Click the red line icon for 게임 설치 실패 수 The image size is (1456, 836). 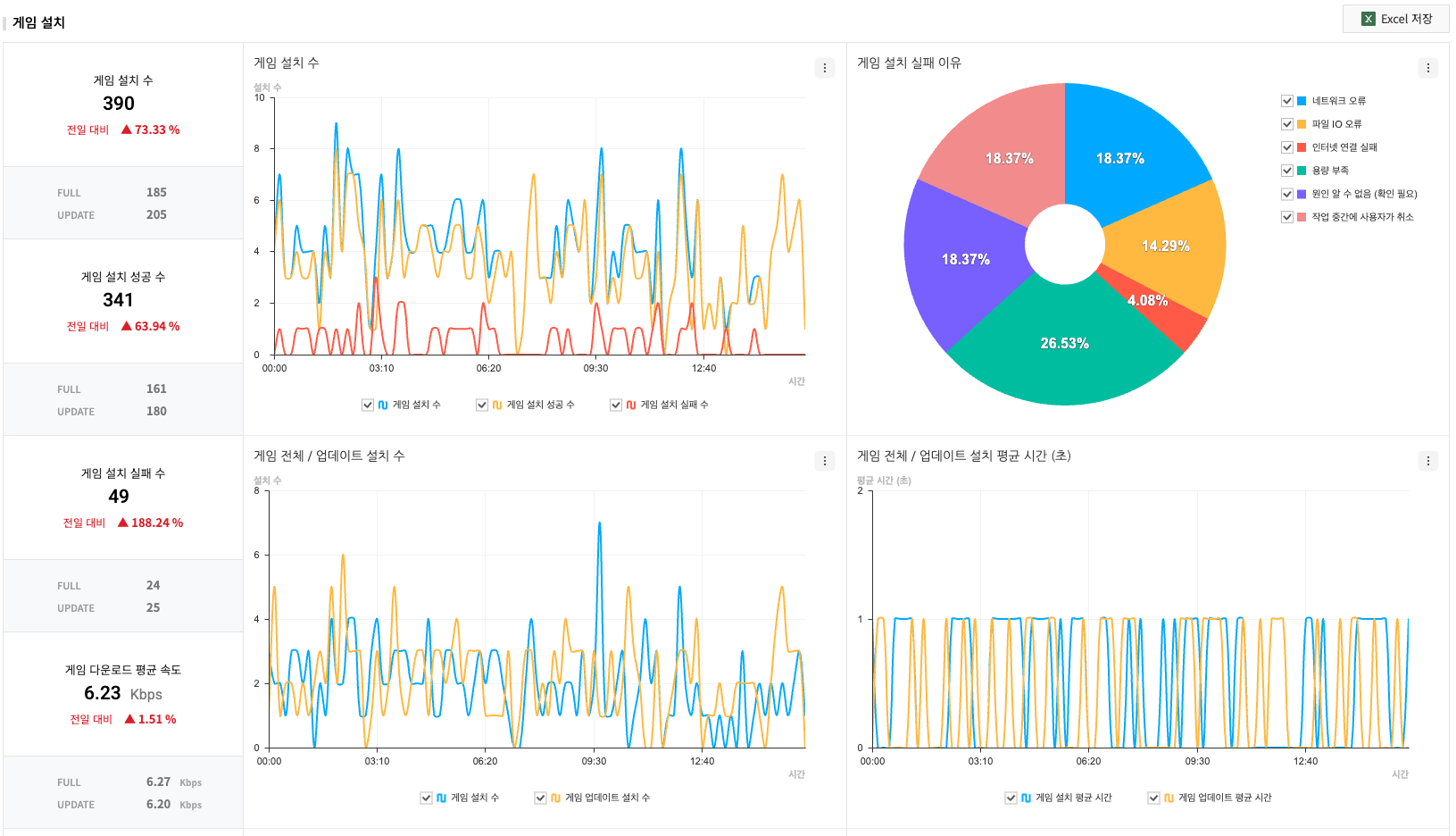[x=631, y=405]
